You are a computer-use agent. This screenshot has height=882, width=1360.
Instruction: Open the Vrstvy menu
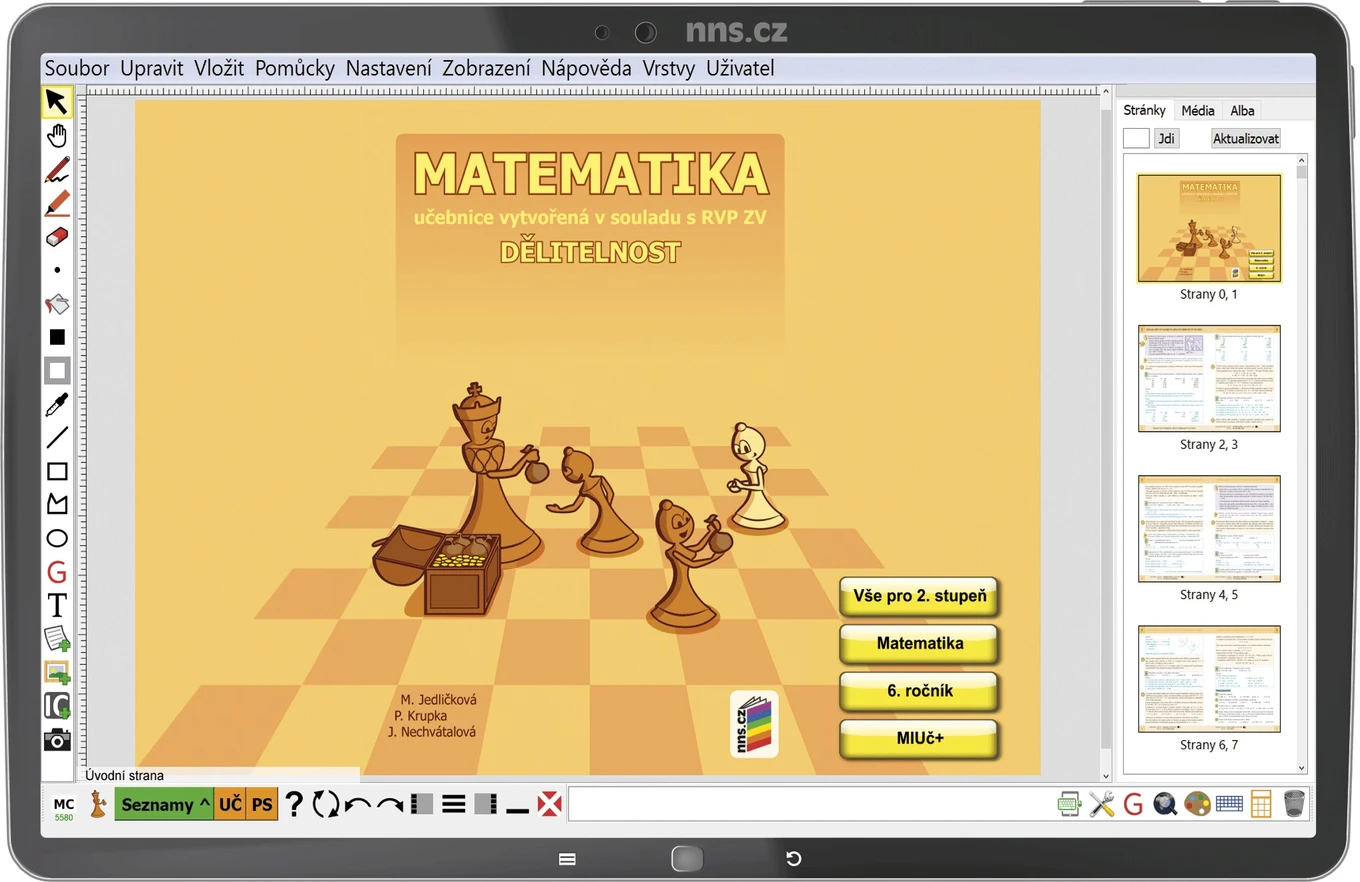(x=669, y=68)
